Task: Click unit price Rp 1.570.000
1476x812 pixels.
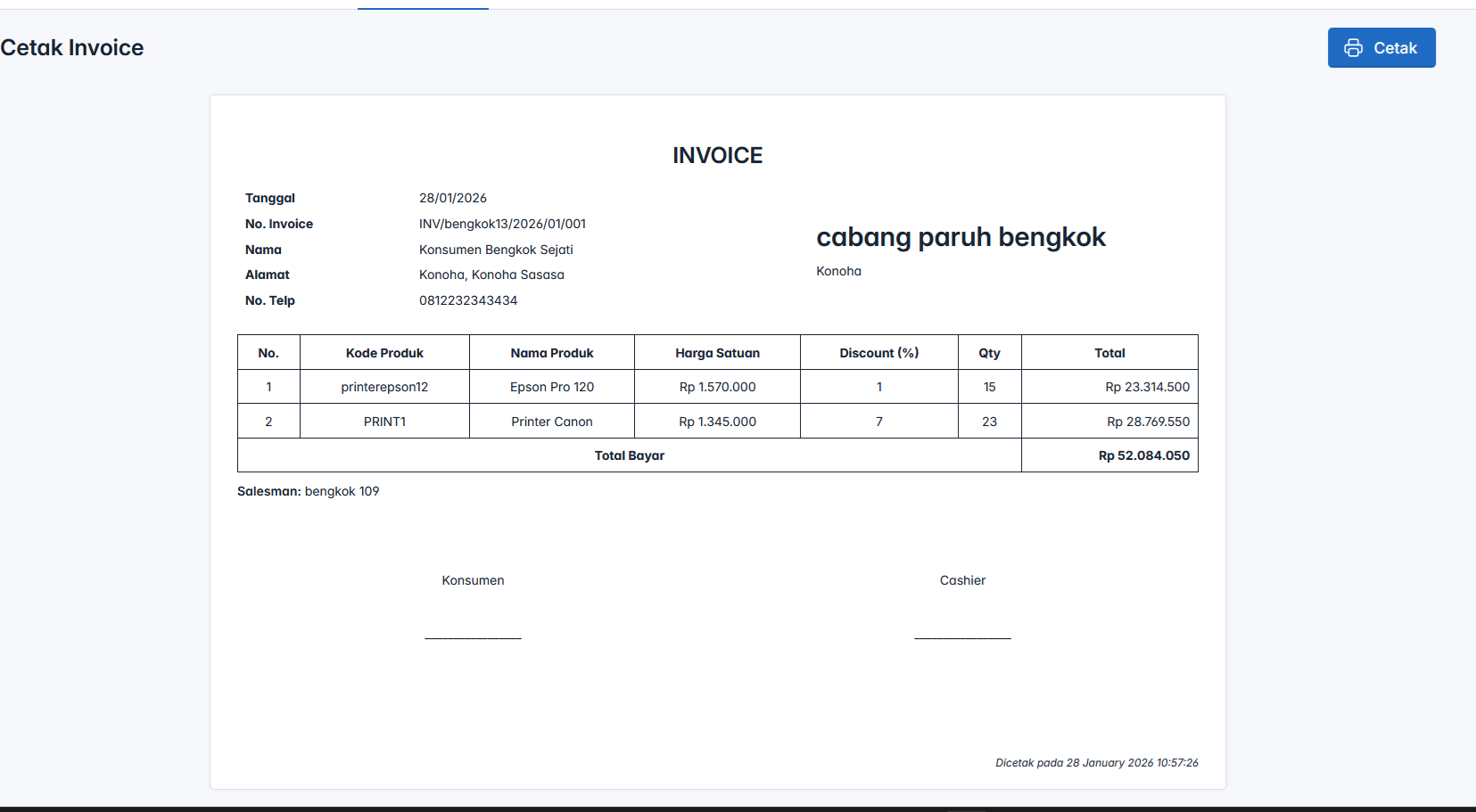Action: [718, 387]
